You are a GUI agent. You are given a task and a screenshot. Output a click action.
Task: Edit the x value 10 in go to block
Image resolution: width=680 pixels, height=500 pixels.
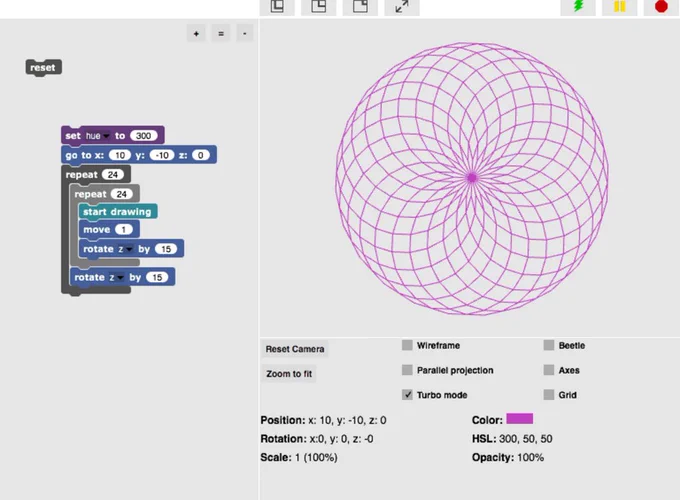[120, 155]
